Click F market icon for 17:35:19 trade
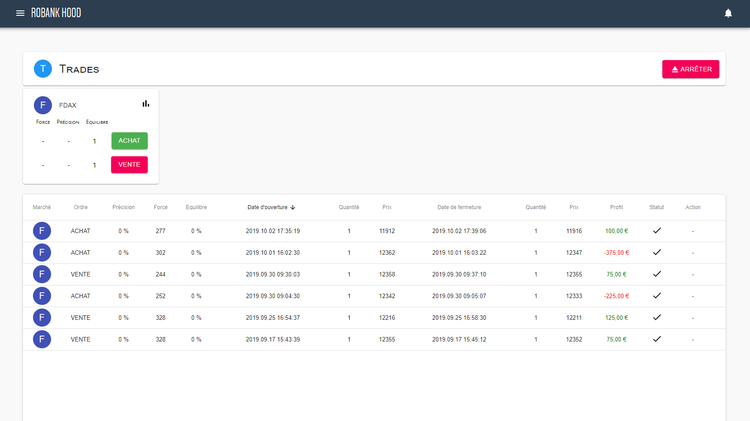 42,231
